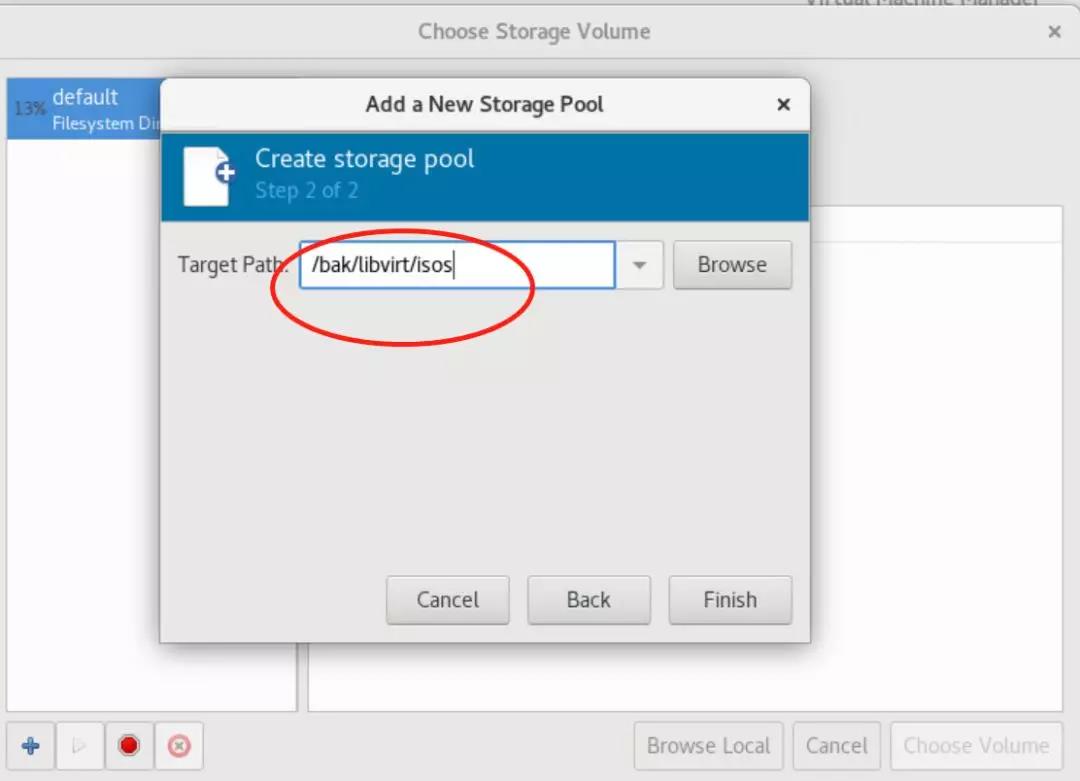Expand the Target Path dropdown arrow

coord(639,265)
